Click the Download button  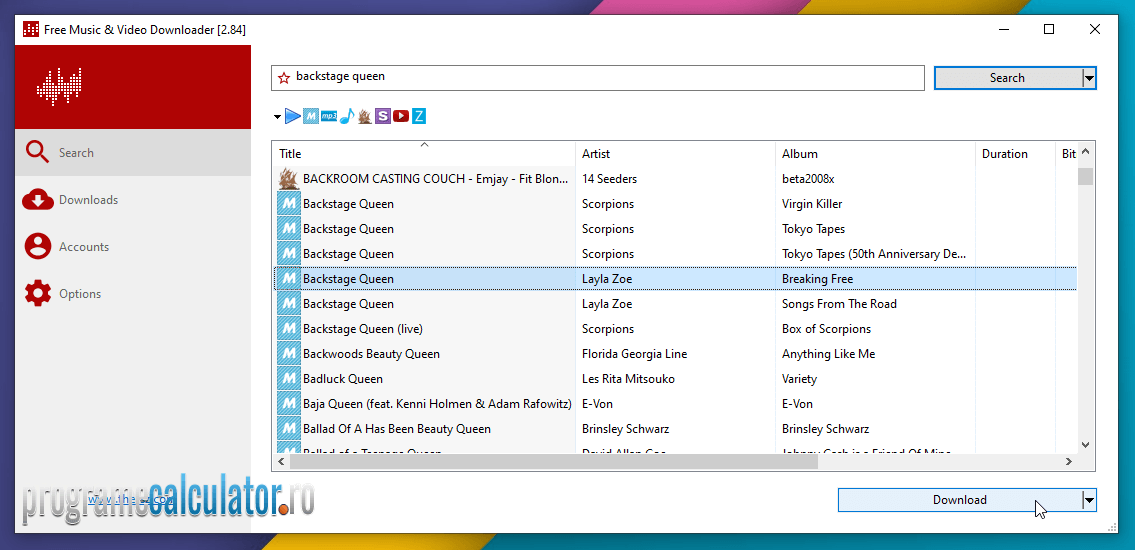pyautogui.click(x=960, y=499)
